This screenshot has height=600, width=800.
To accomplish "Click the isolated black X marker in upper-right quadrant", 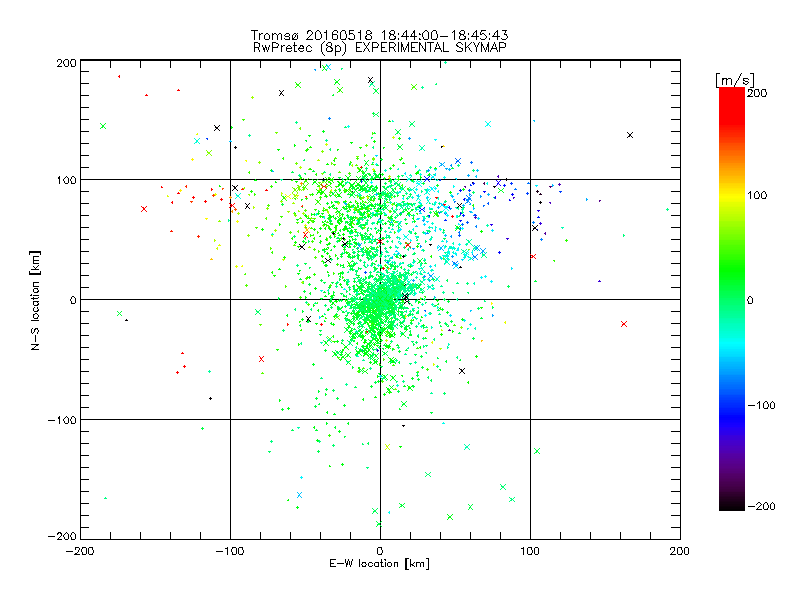I will click(x=630, y=135).
